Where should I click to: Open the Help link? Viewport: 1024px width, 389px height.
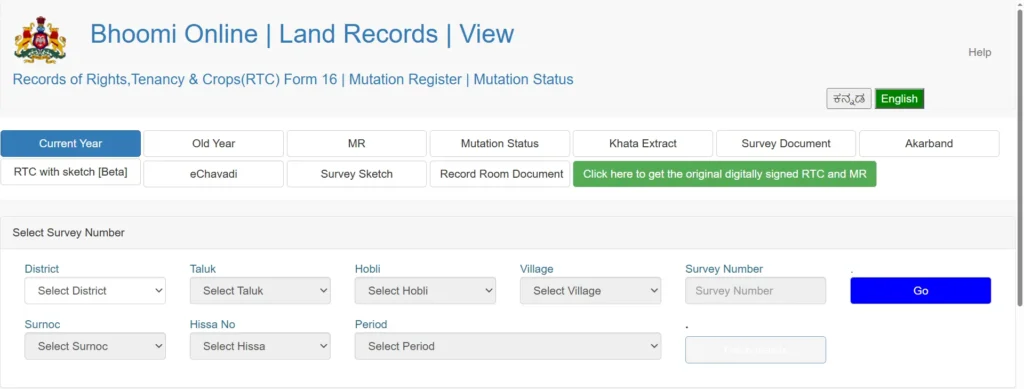pos(979,52)
